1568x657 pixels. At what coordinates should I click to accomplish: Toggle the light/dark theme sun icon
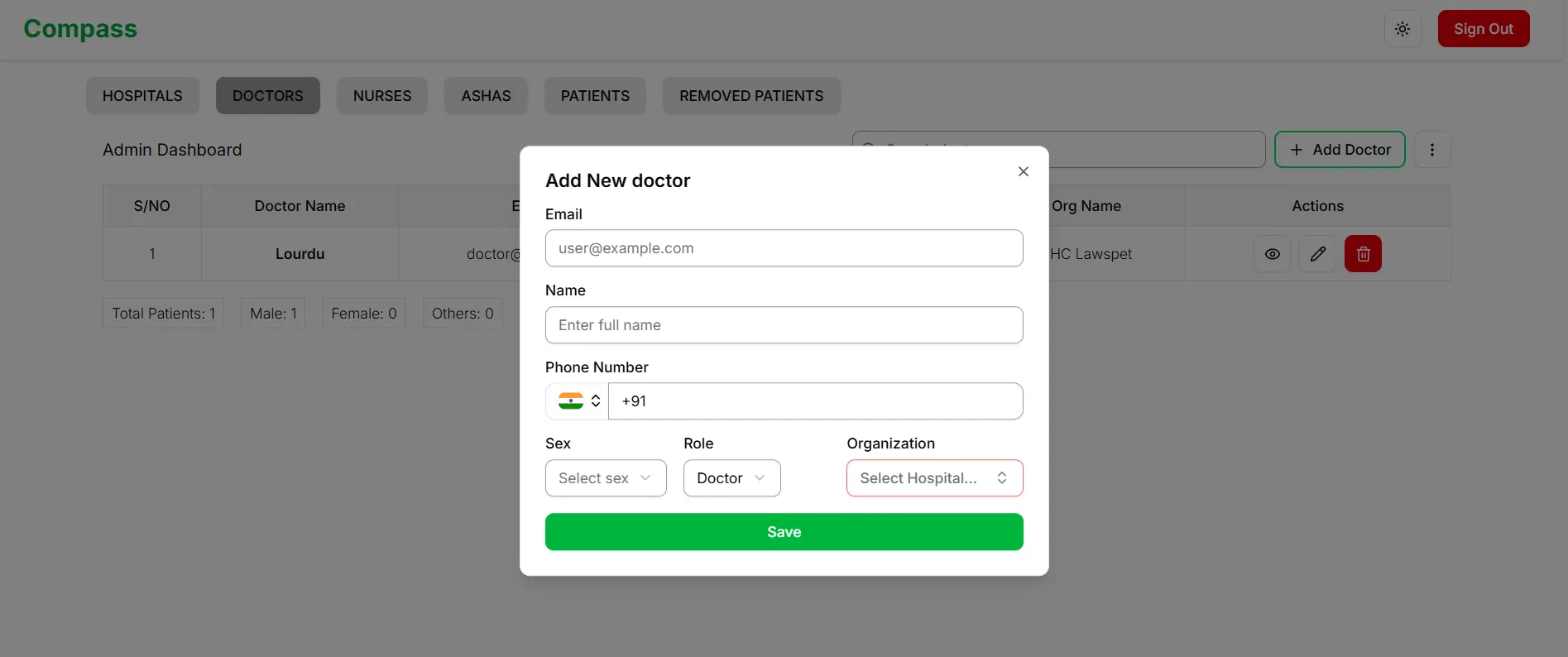(x=1403, y=29)
